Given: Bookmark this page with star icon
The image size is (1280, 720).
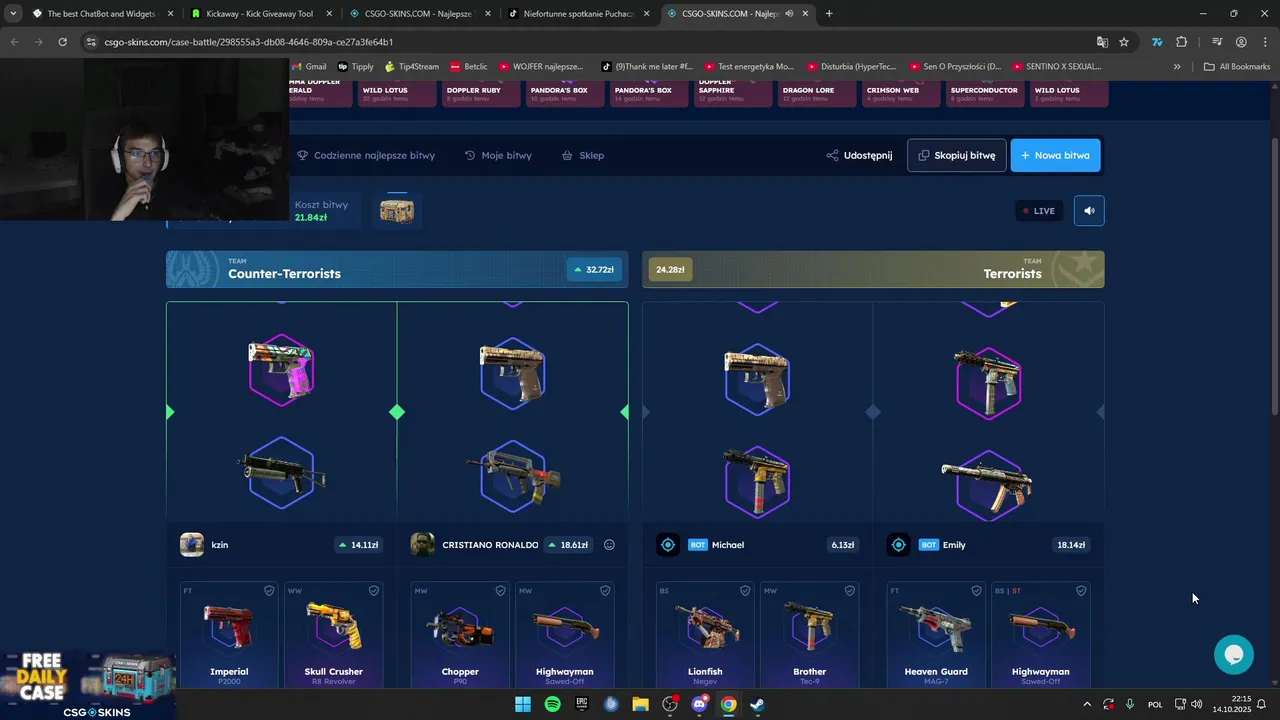Looking at the screenshot, I should click(1124, 42).
